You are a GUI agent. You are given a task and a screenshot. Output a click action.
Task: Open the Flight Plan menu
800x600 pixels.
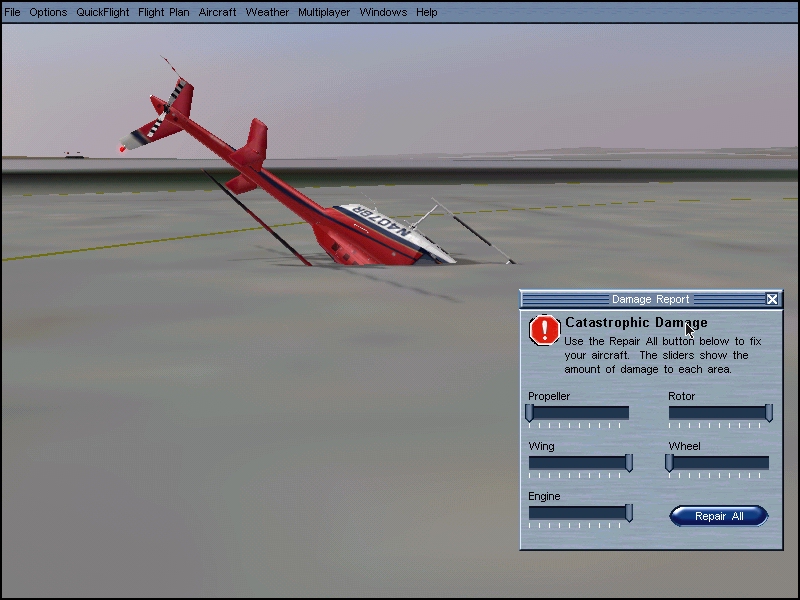(x=163, y=12)
